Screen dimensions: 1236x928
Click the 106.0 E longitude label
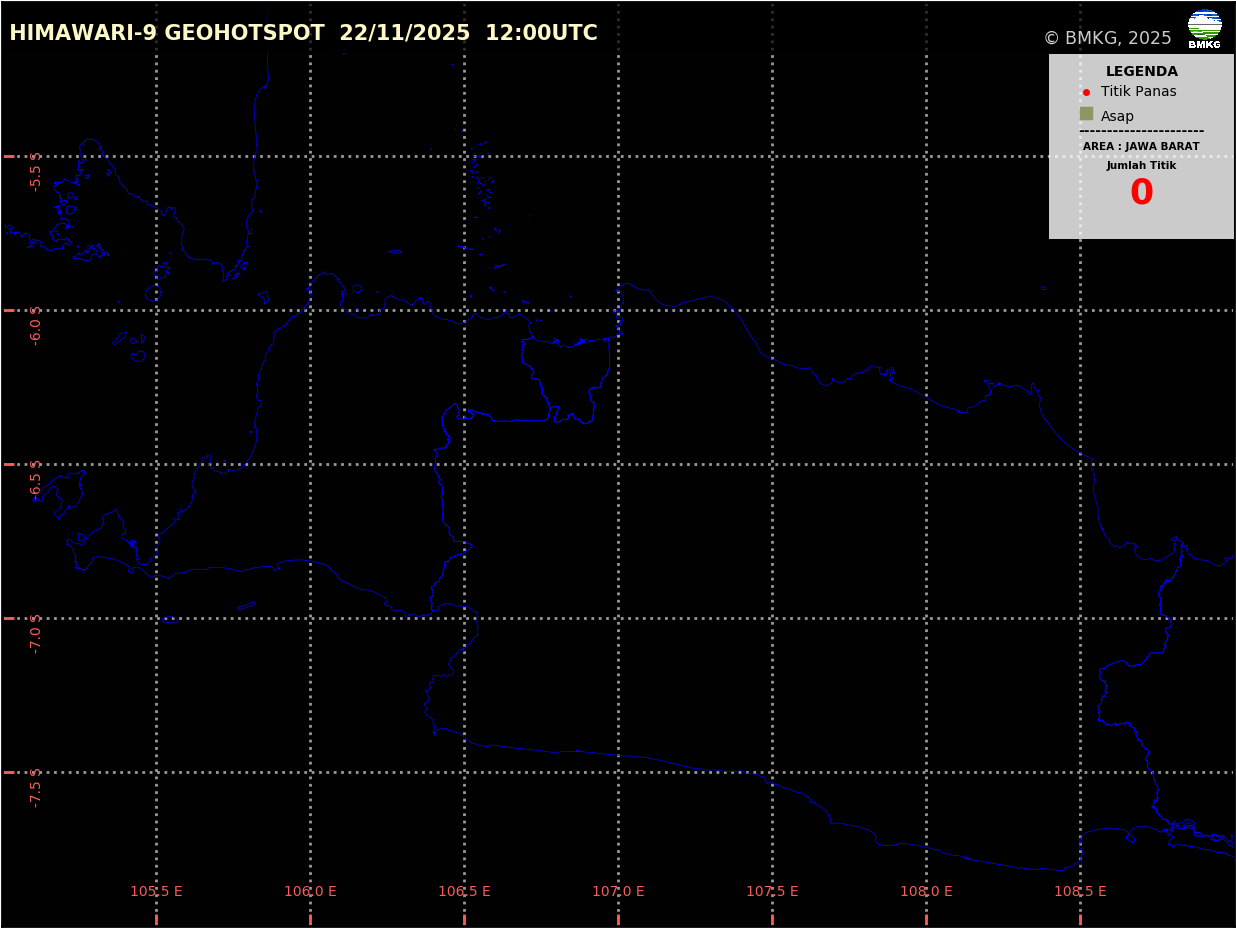[x=310, y=891]
